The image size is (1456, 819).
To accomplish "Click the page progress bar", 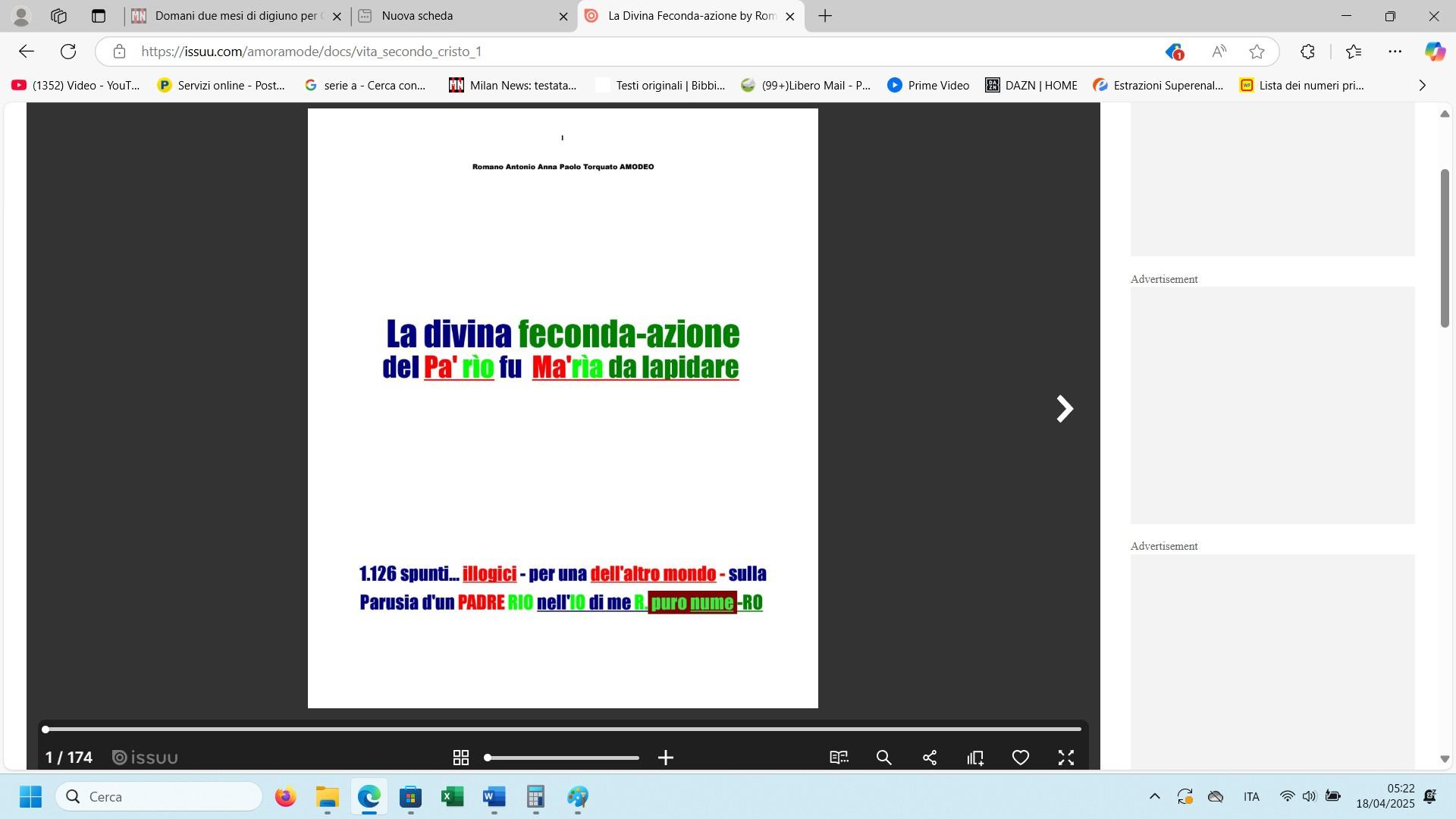I will (x=563, y=729).
